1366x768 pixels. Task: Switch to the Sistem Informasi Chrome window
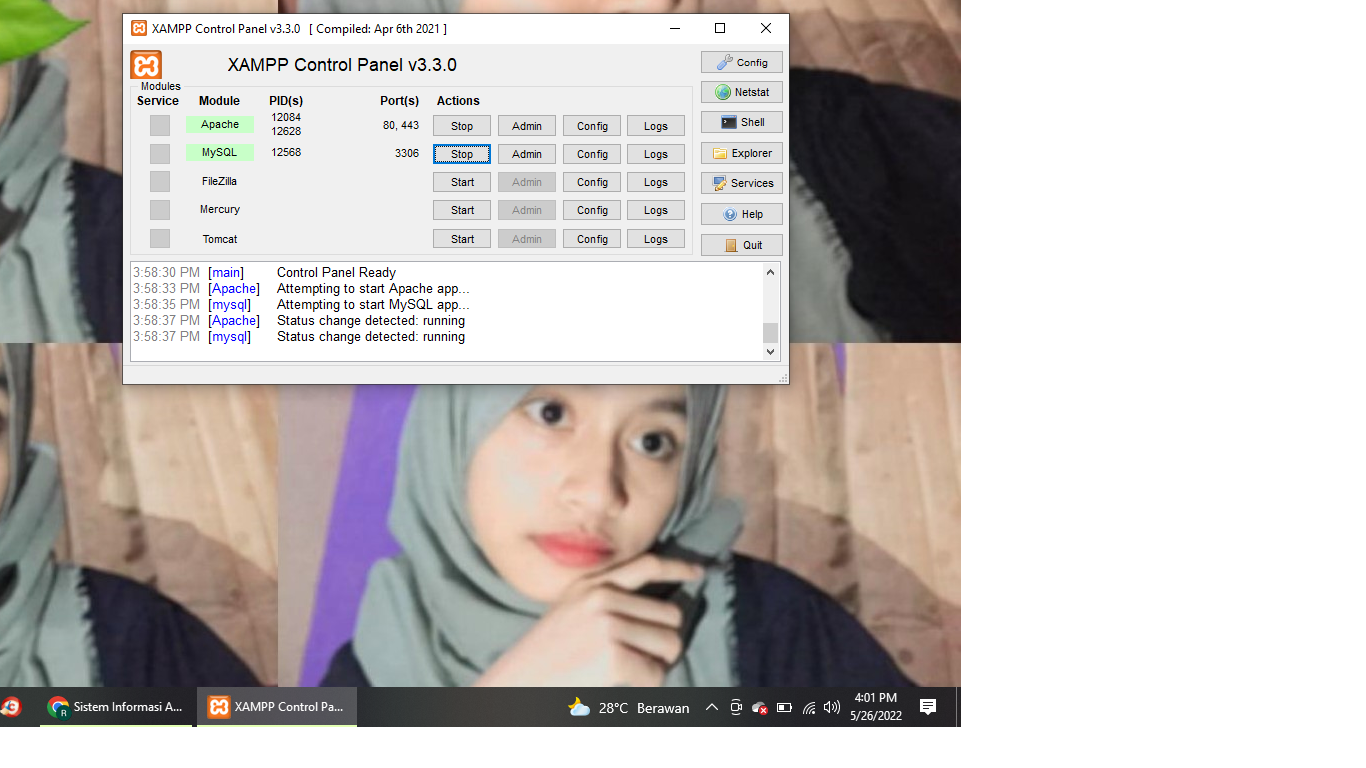(115, 706)
